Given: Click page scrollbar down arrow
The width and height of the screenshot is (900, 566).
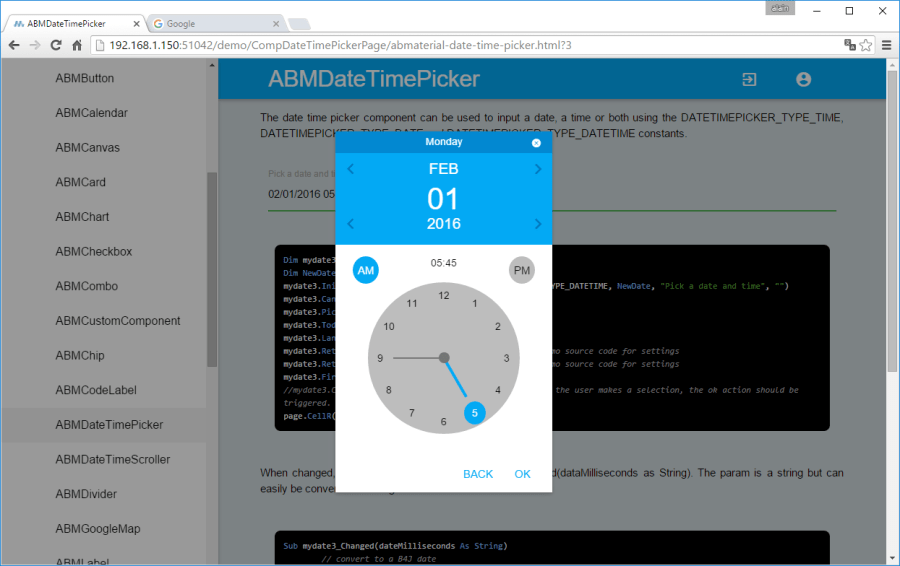Looking at the screenshot, I should click(x=892, y=558).
